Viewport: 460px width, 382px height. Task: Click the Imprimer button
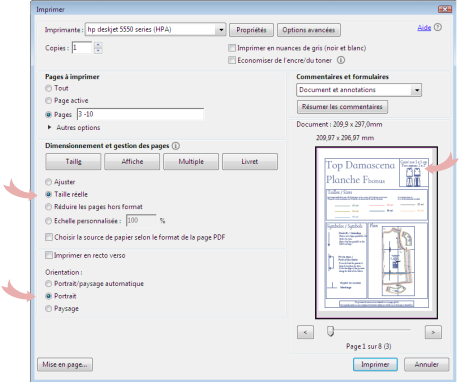point(375,365)
